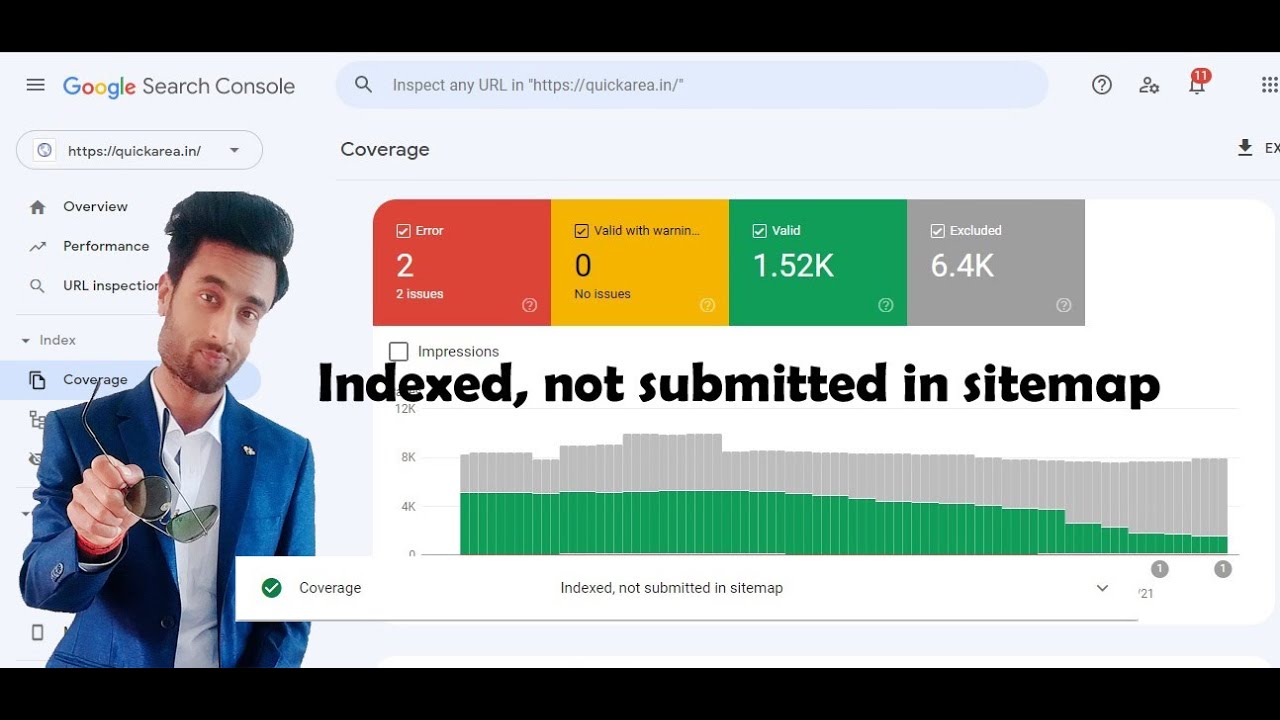Click the Google Search Console logo
This screenshot has height=720, width=1280.
tap(178, 86)
